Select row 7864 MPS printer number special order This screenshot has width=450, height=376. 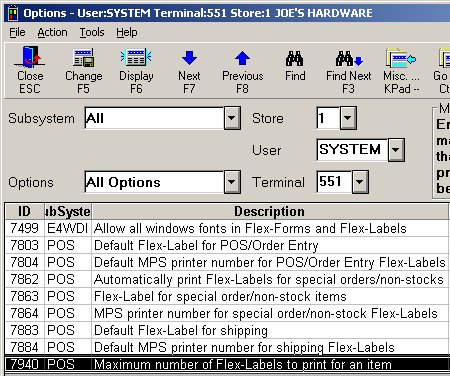click(x=227, y=313)
